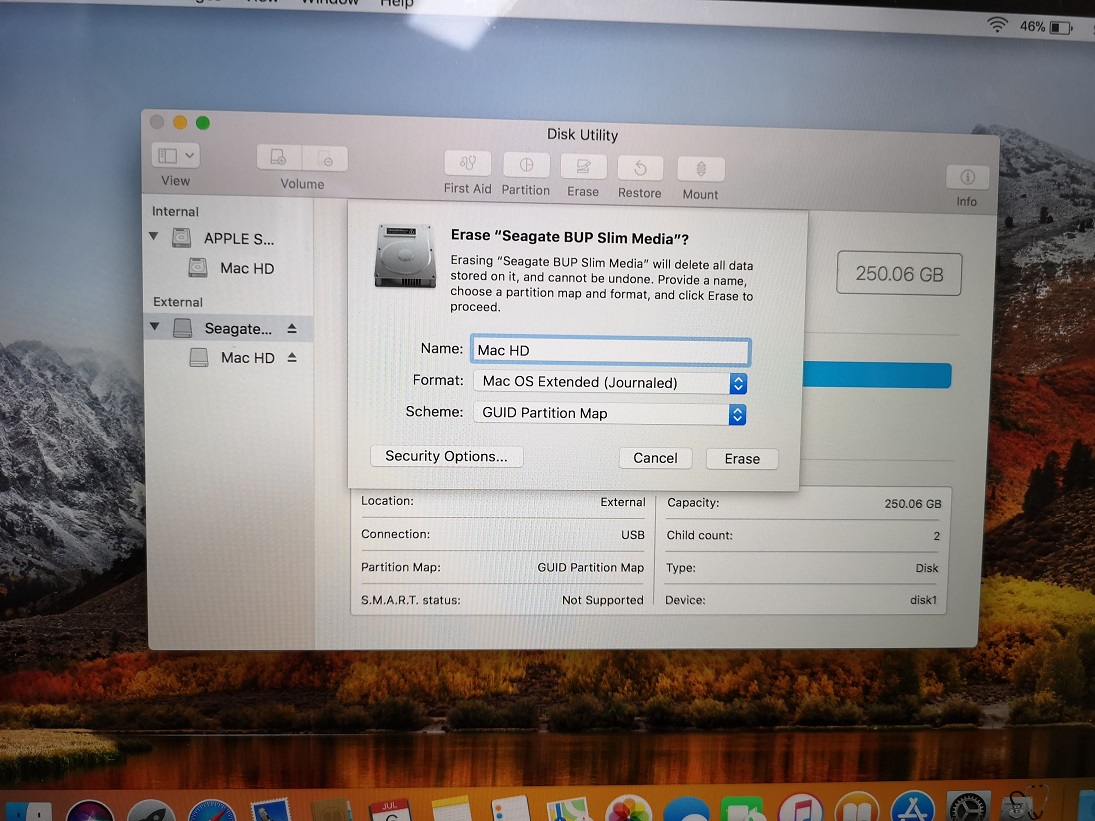Click the 46% battery percentage

pyautogui.click(x=1032, y=27)
